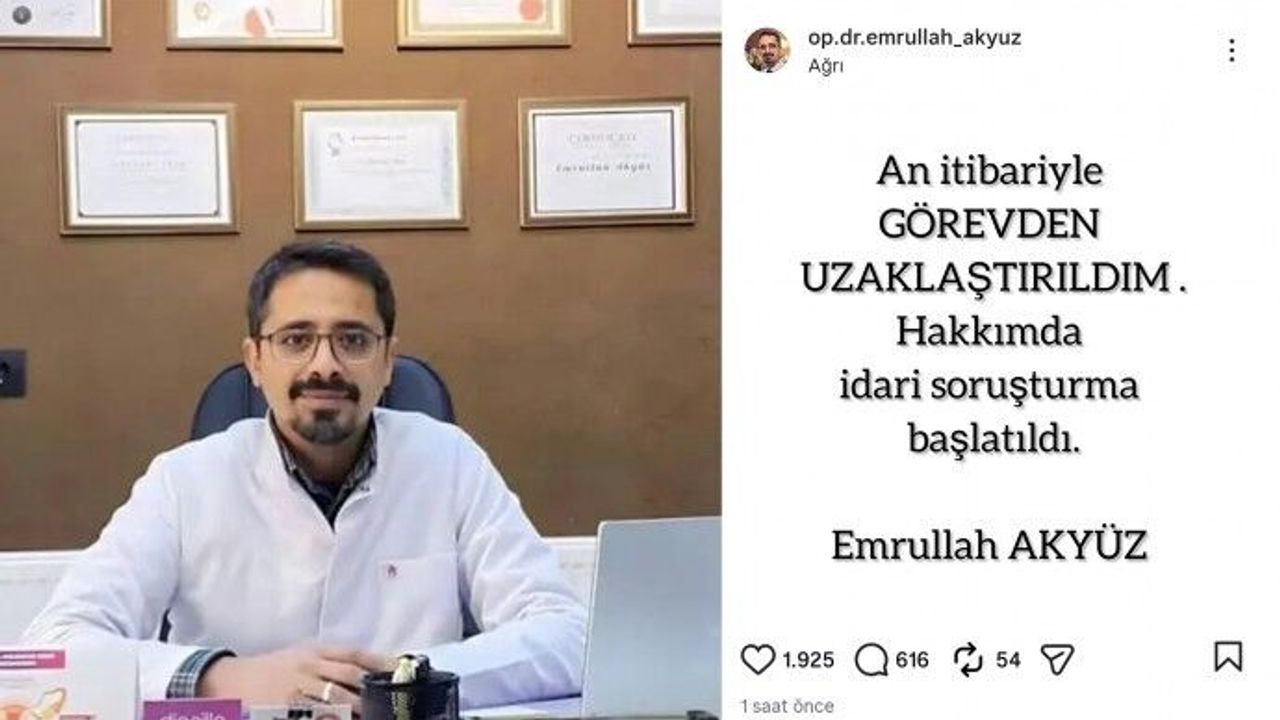Open op.dr.emrullah_akyuz profile picture
This screenshot has height=720, width=1280.
click(x=767, y=50)
